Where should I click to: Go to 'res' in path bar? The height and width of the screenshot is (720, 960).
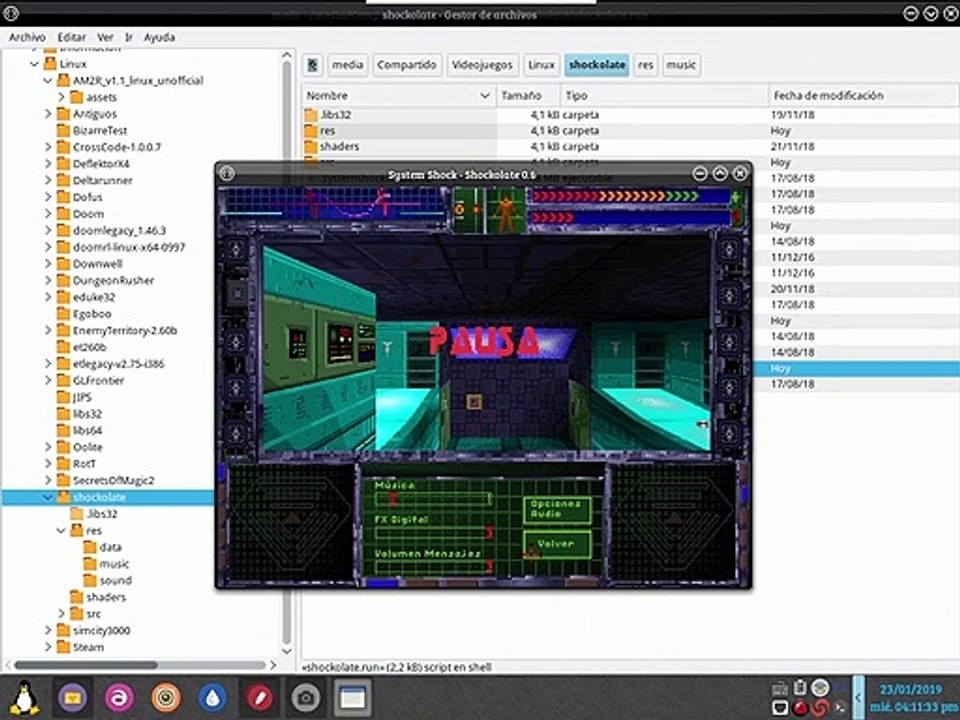click(x=645, y=65)
